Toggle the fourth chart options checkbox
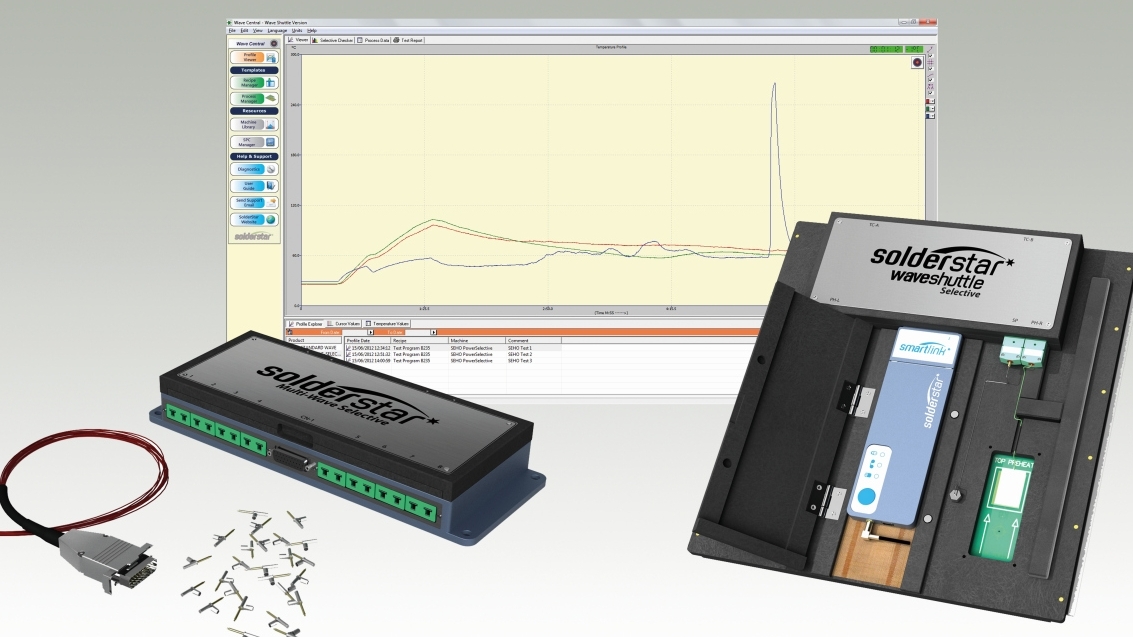The image size is (1133, 637). pos(930,92)
